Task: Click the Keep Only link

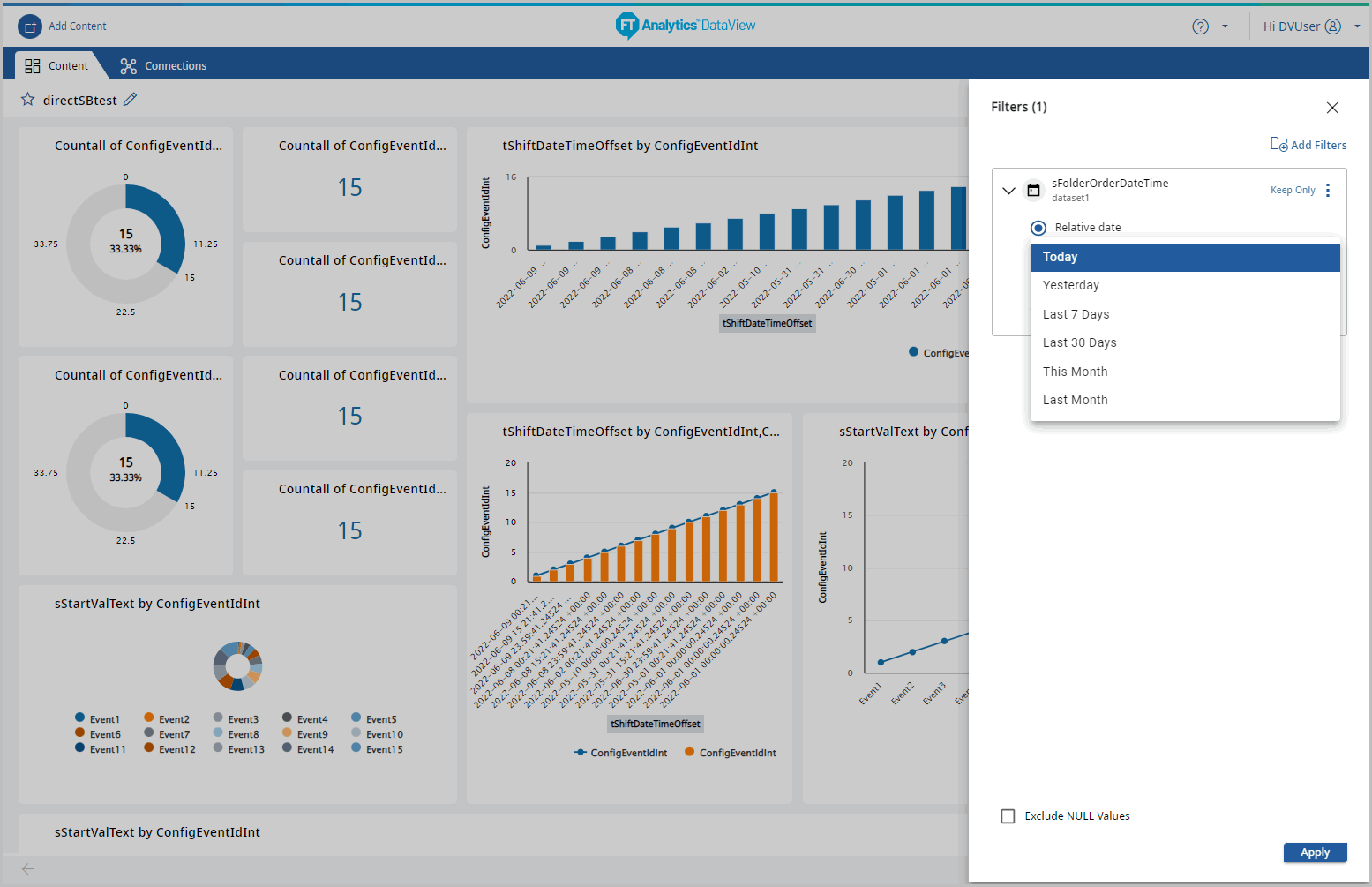Action: (1292, 190)
